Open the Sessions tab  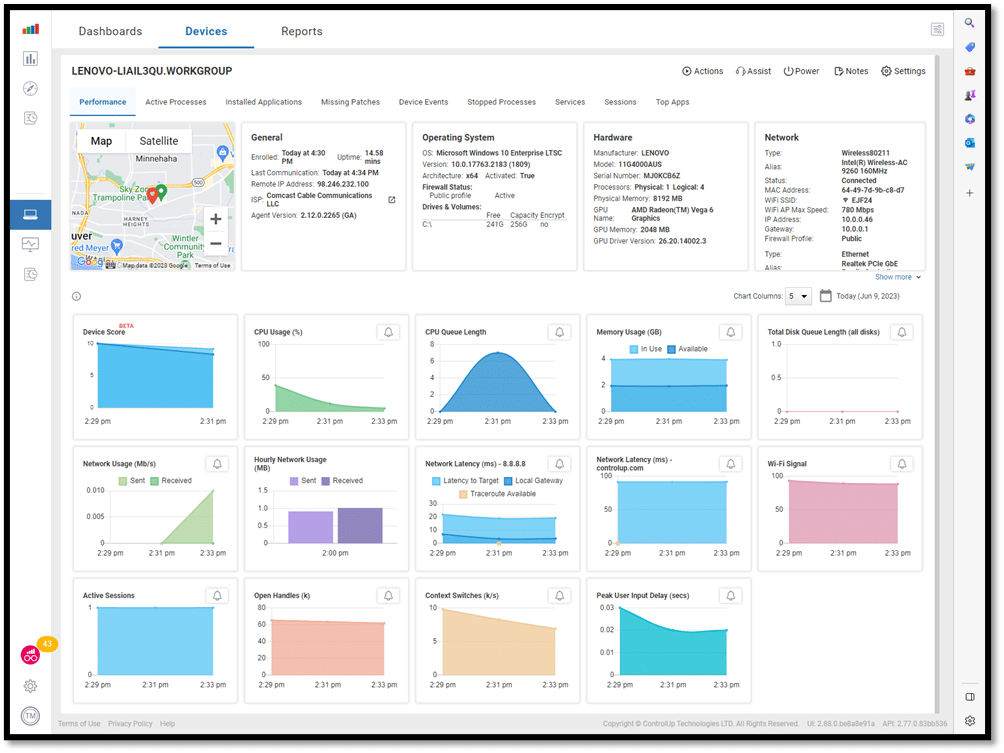click(x=620, y=102)
